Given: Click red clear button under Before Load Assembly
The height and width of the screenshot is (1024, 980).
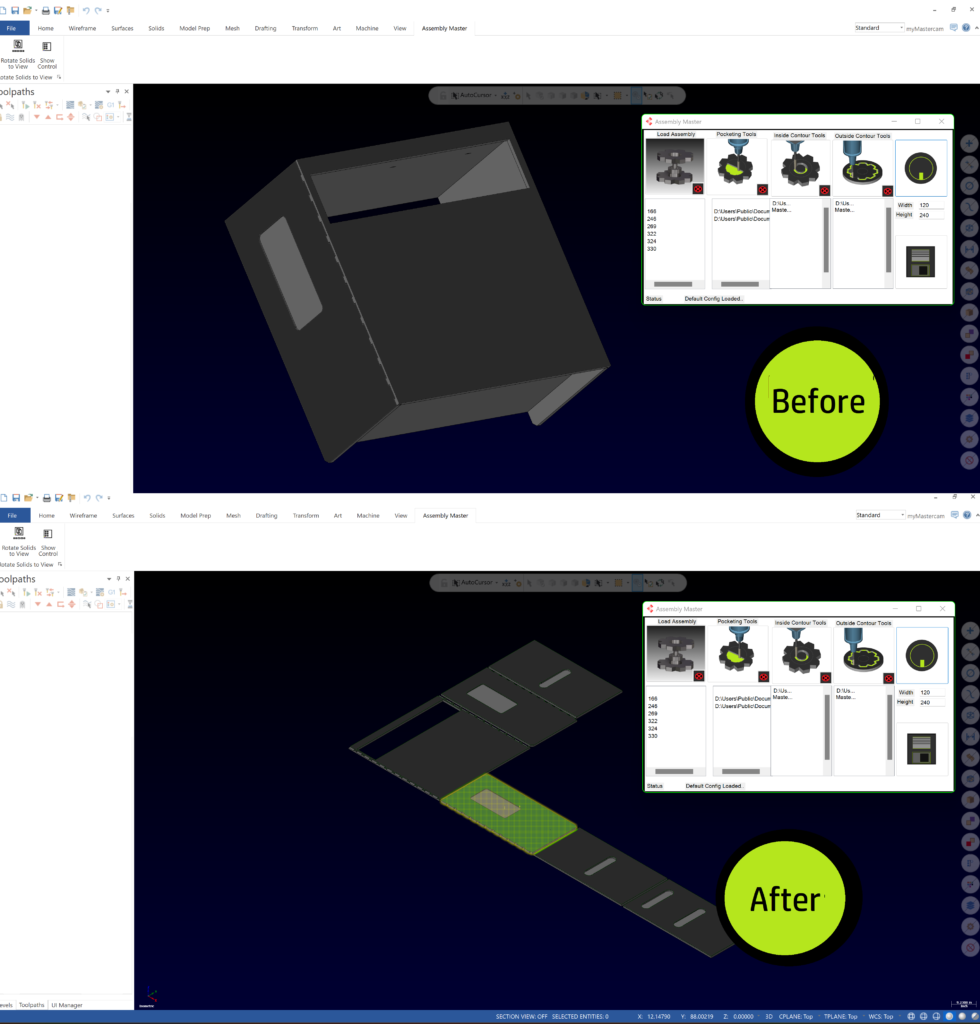Looking at the screenshot, I should [x=698, y=189].
